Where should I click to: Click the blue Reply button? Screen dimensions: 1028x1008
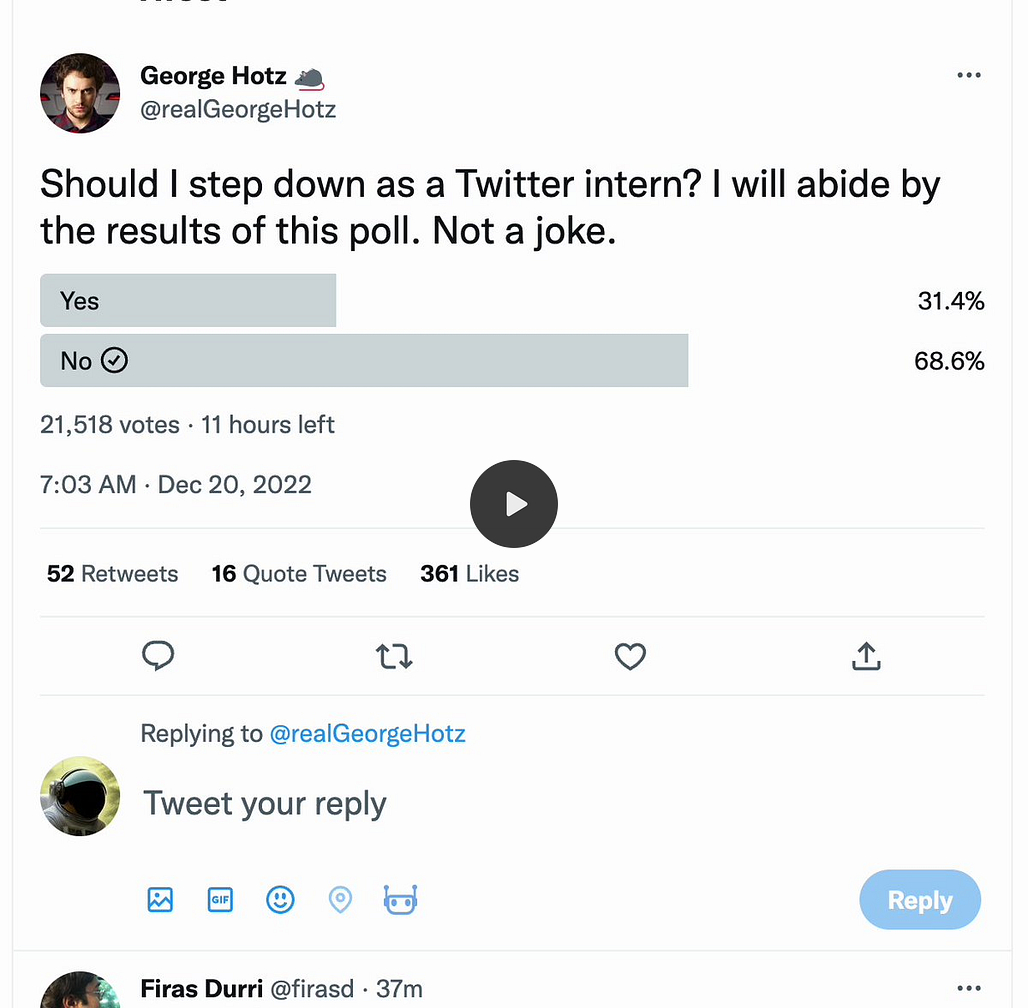tap(920, 900)
